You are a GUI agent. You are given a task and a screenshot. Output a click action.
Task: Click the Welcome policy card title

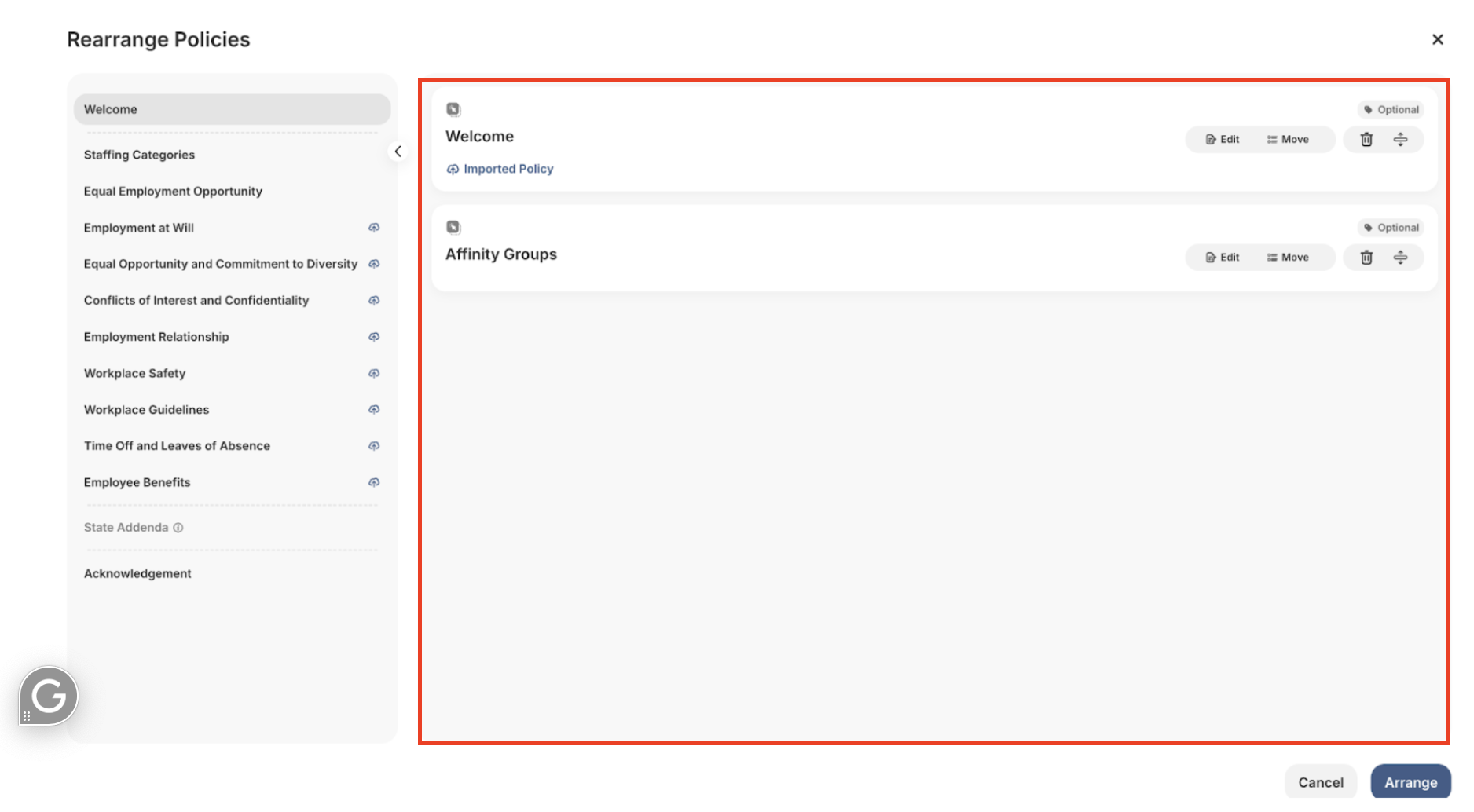(479, 137)
